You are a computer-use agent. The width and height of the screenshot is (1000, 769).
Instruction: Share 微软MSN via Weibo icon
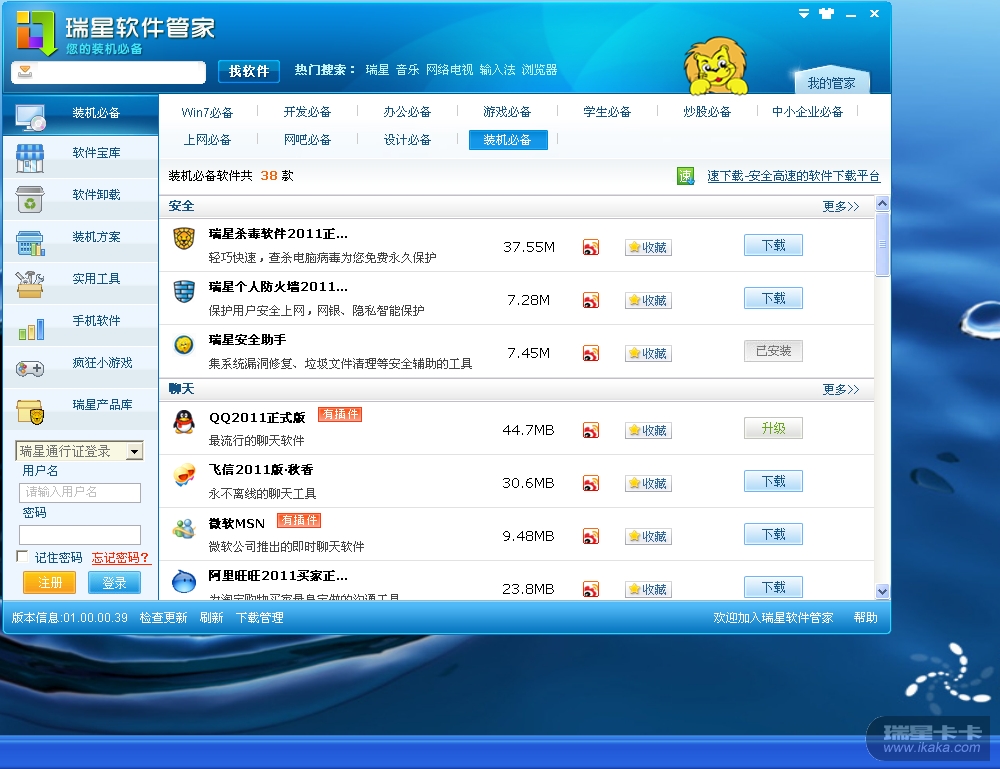[x=591, y=536]
